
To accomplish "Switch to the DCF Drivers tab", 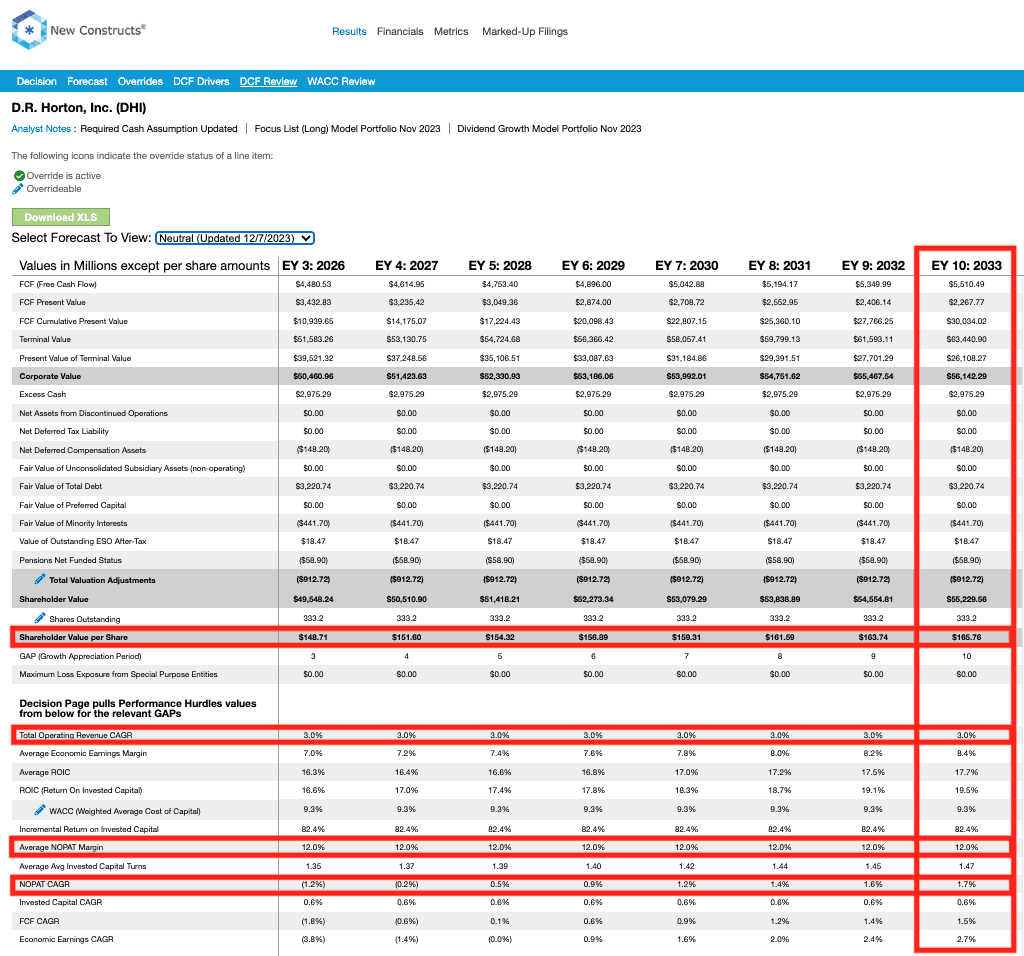I will (201, 82).
